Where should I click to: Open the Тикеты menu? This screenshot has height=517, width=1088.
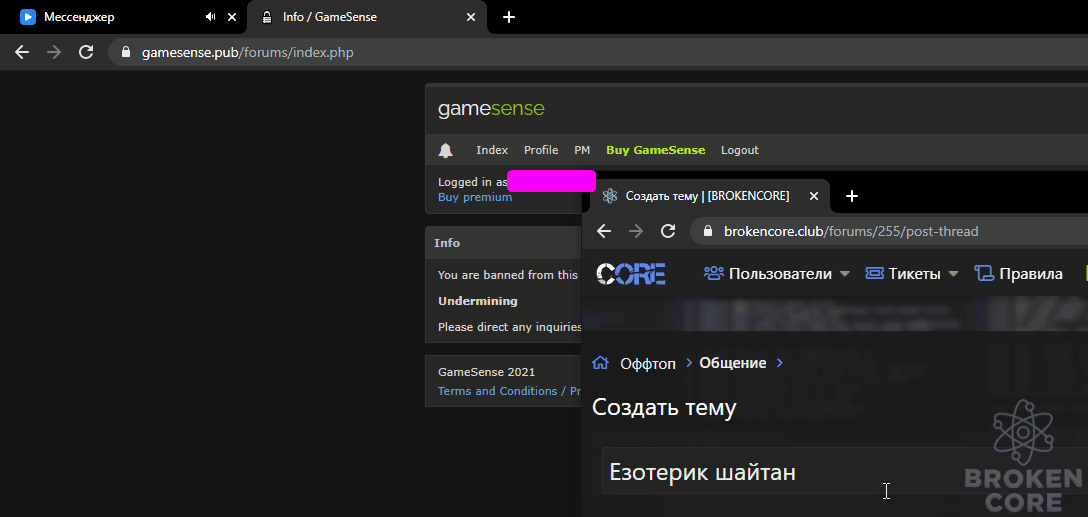[x=903, y=273]
